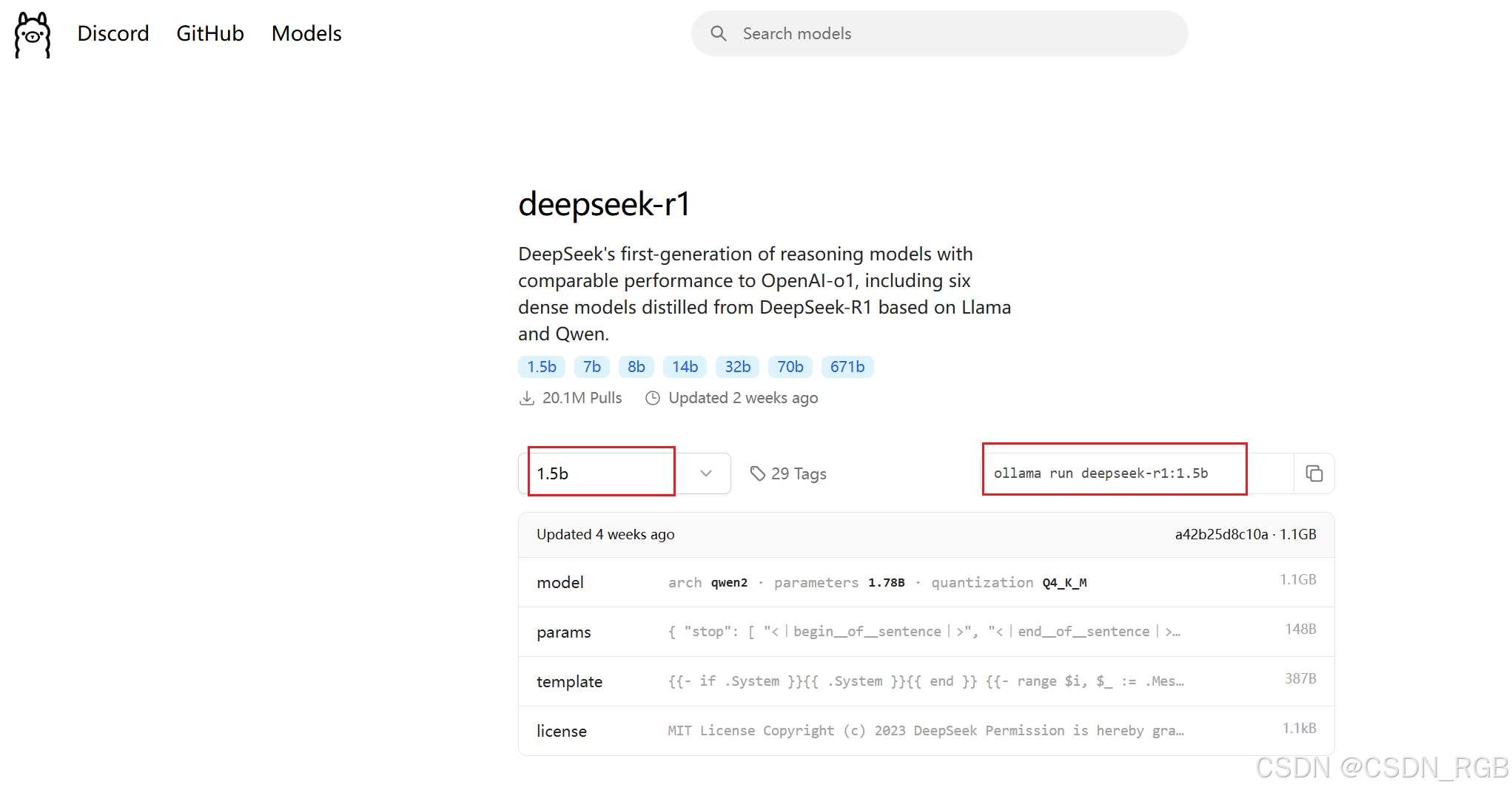Click the 1.1kB size of license
This screenshot has width=1512, height=793.
click(1299, 728)
